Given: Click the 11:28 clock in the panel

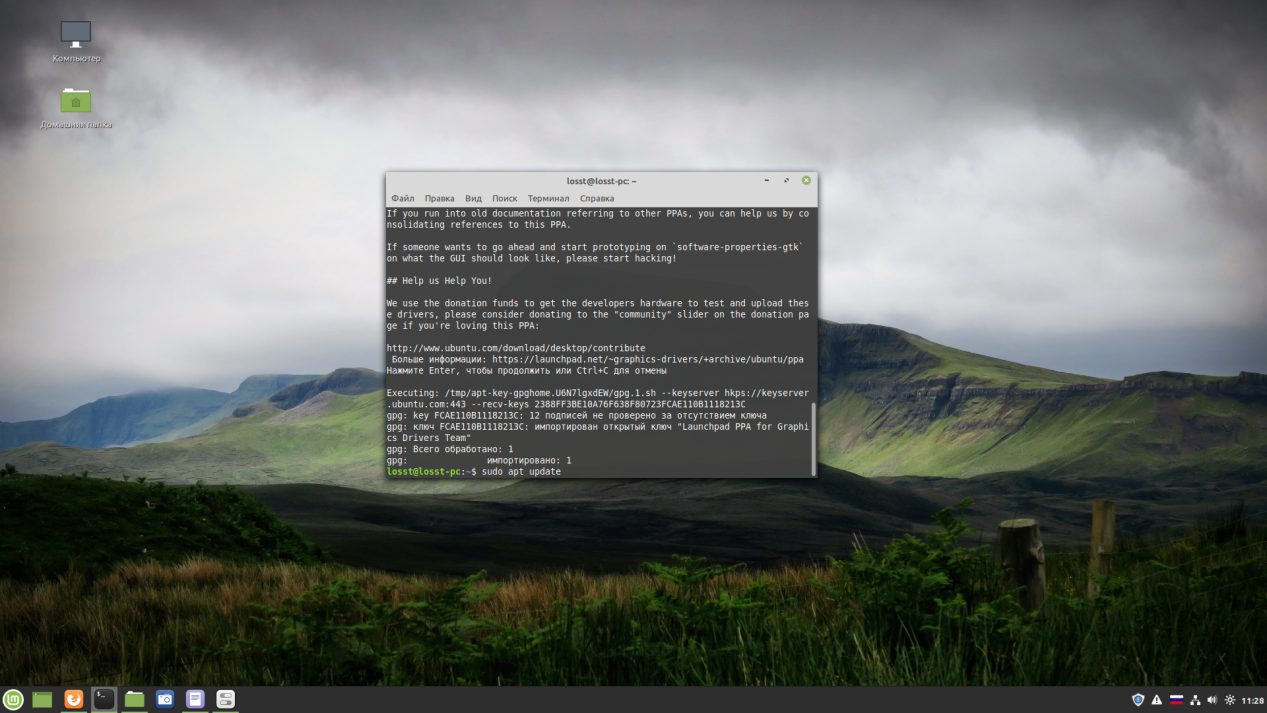Looking at the screenshot, I should 1252,700.
